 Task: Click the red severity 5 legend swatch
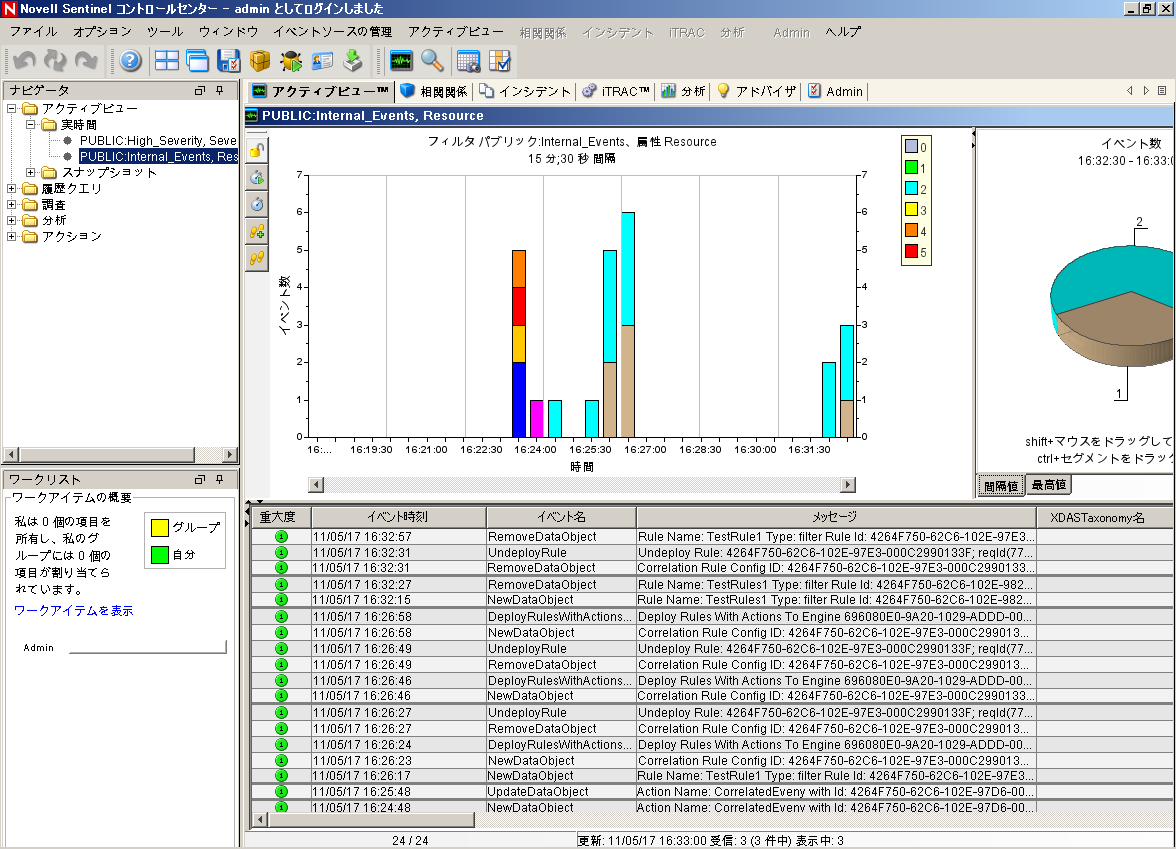point(911,252)
